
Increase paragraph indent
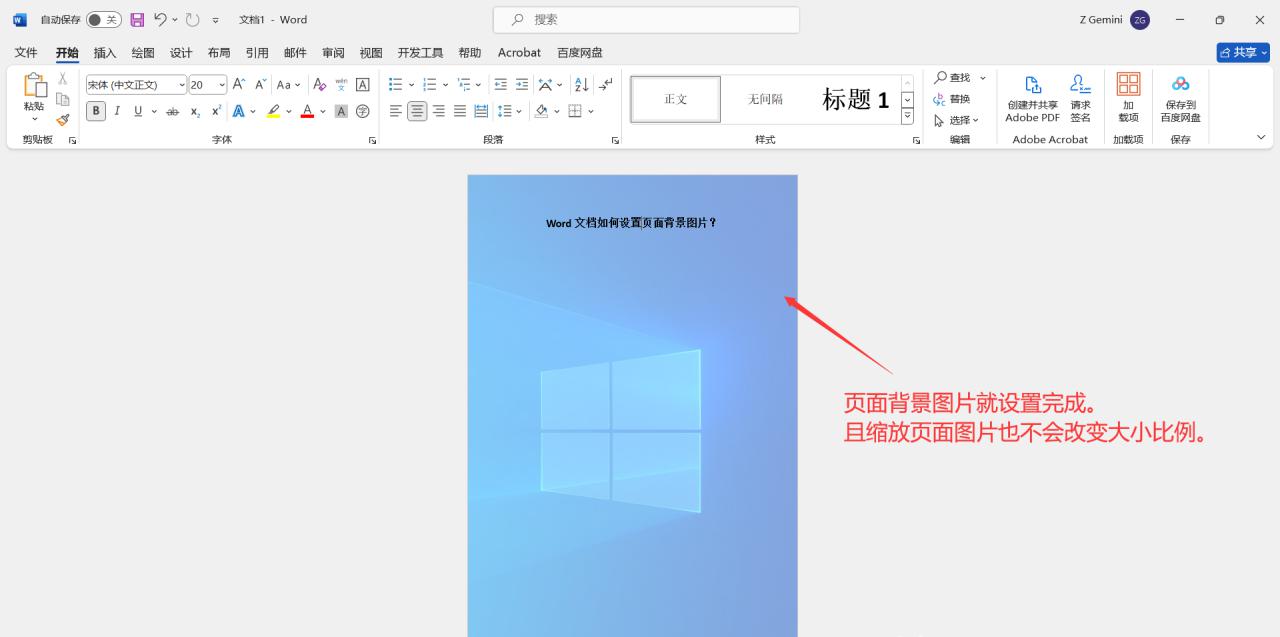click(x=522, y=85)
